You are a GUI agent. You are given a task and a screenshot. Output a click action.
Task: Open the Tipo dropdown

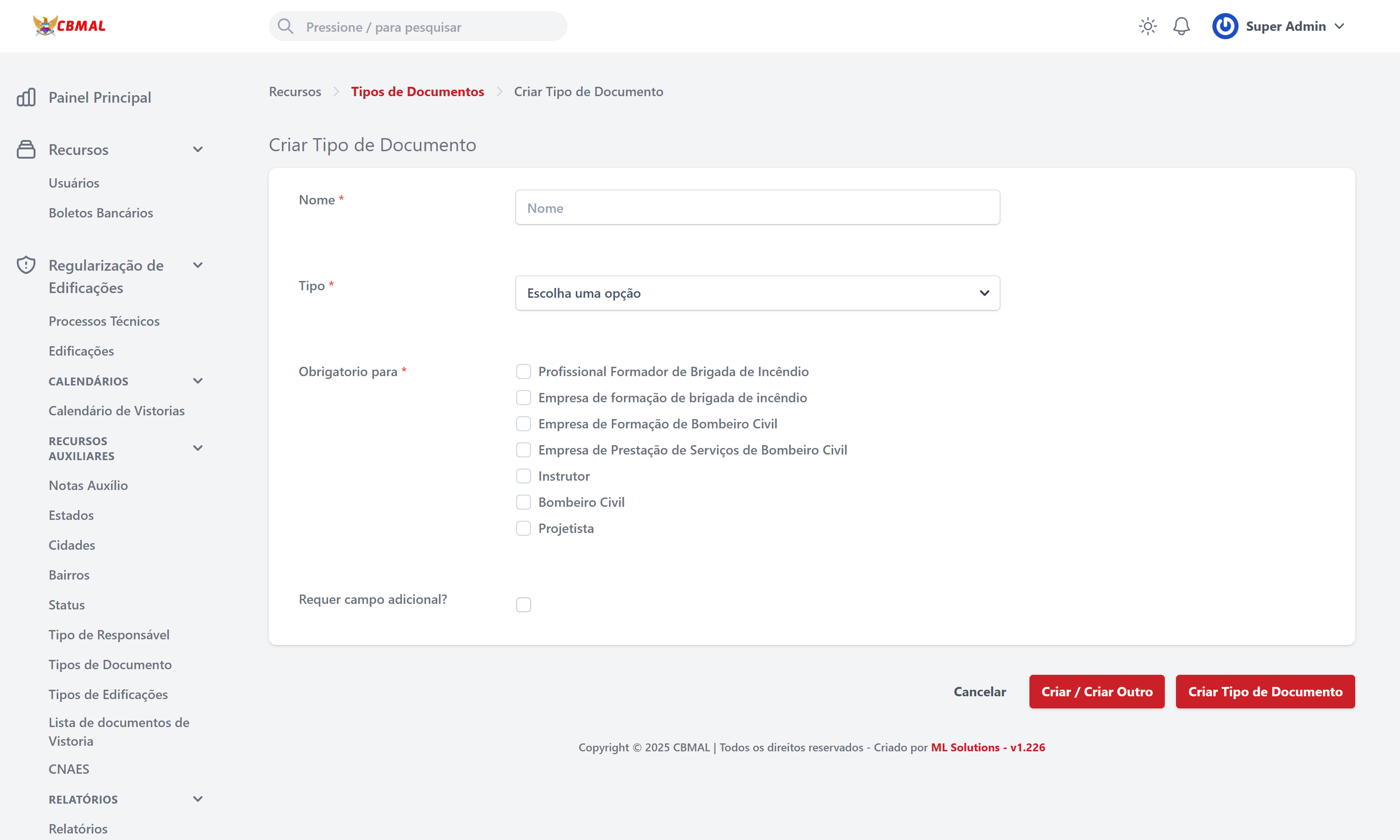coord(757,293)
